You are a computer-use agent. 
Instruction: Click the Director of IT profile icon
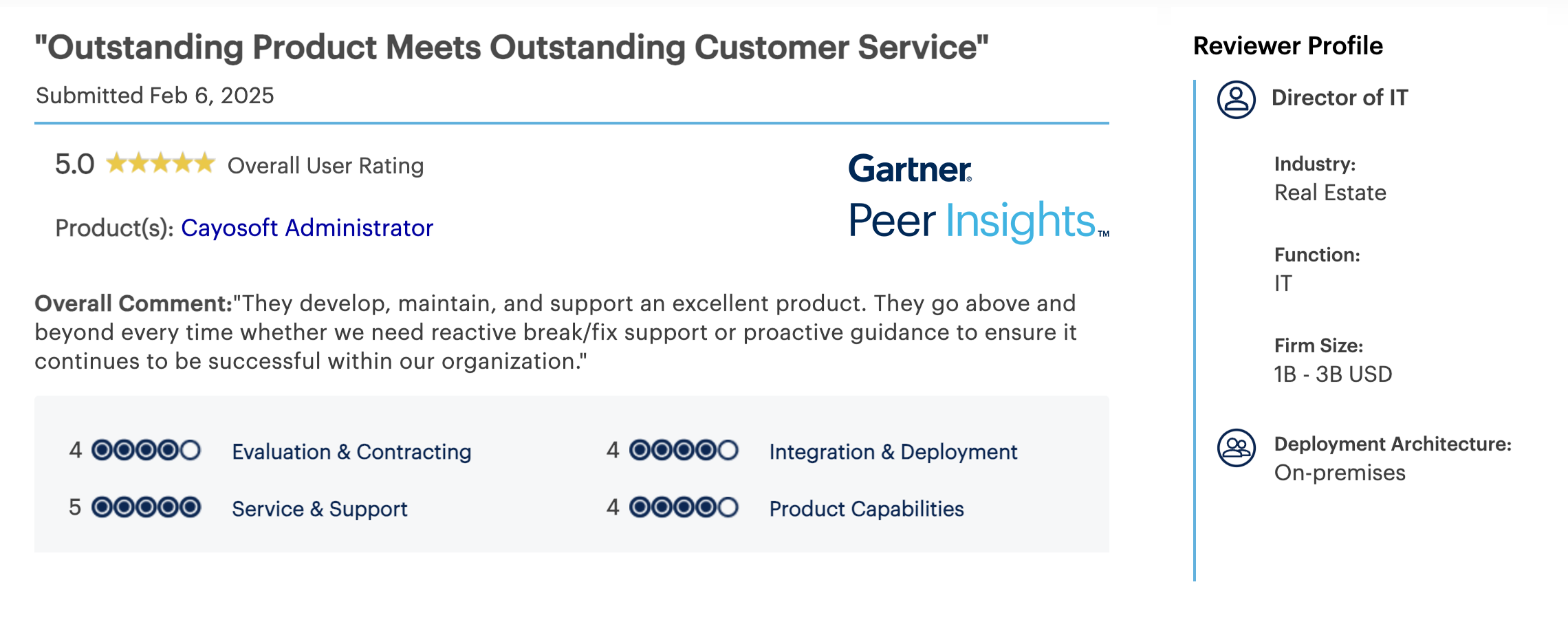1236,100
